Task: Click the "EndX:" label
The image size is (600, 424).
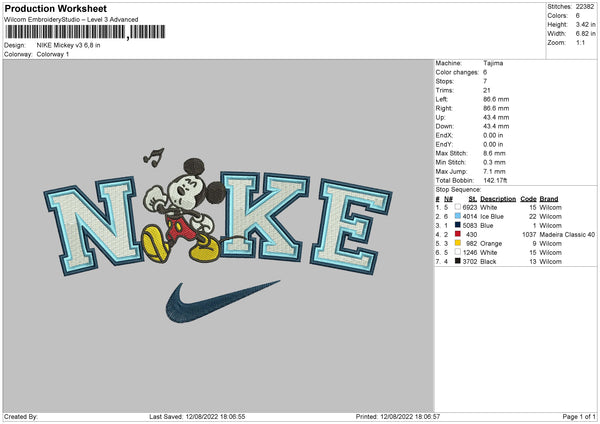Action: tap(444, 135)
